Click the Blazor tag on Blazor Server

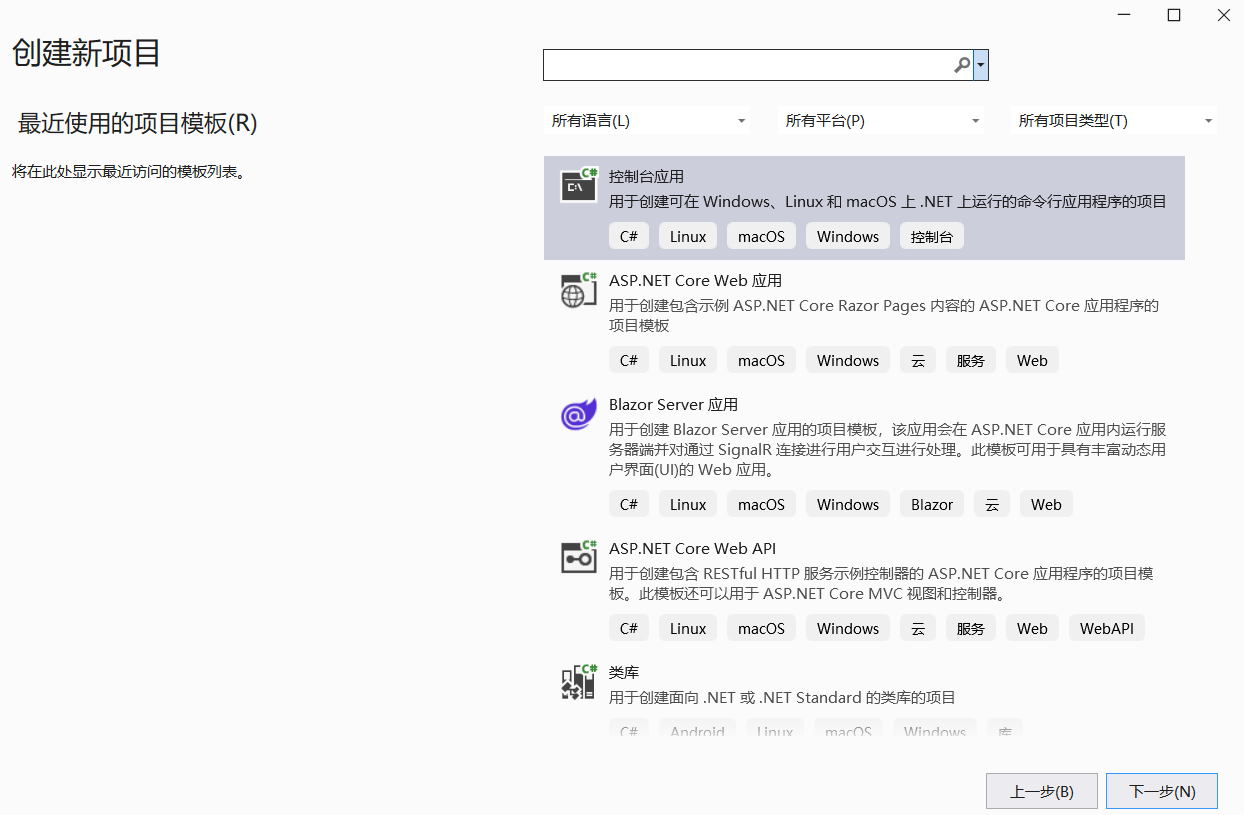(932, 504)
